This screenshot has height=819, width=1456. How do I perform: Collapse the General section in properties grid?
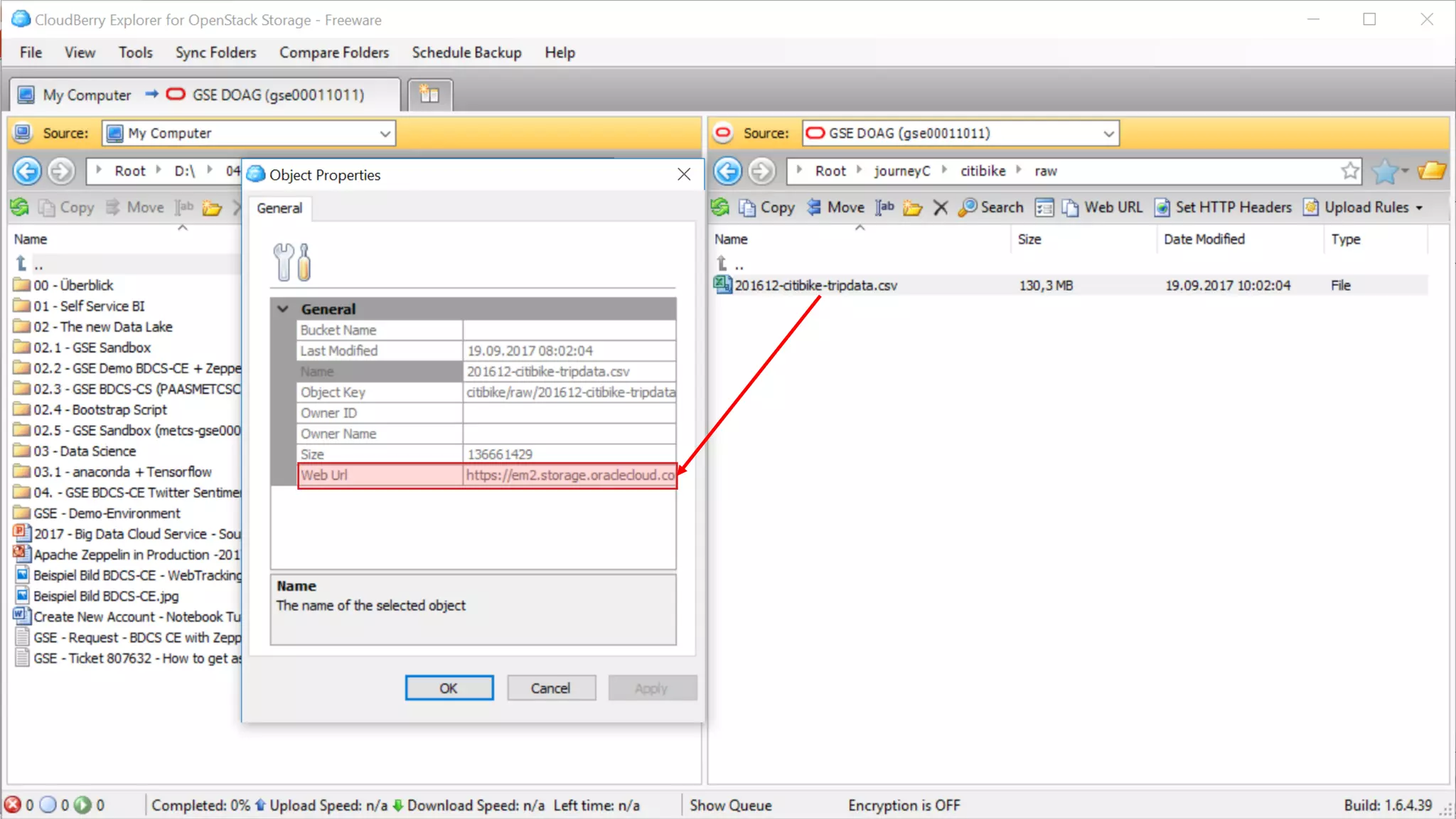point(284,309)
